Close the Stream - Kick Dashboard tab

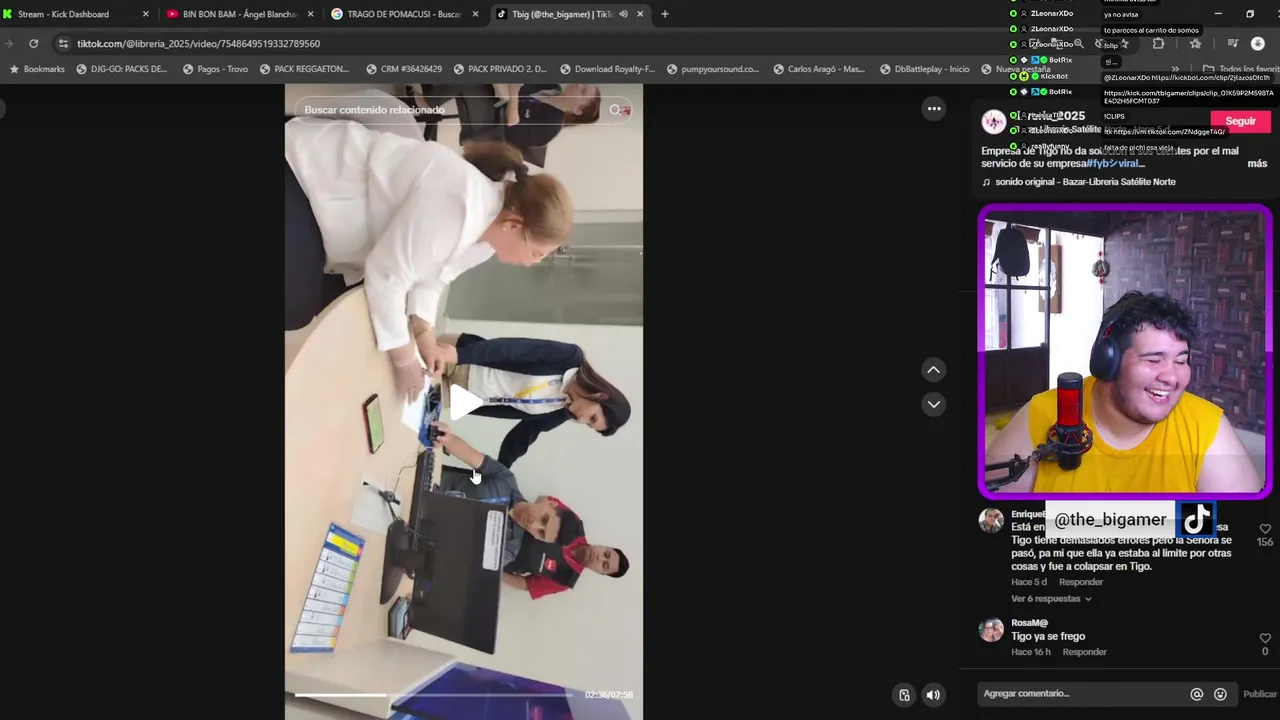(145, 14)
